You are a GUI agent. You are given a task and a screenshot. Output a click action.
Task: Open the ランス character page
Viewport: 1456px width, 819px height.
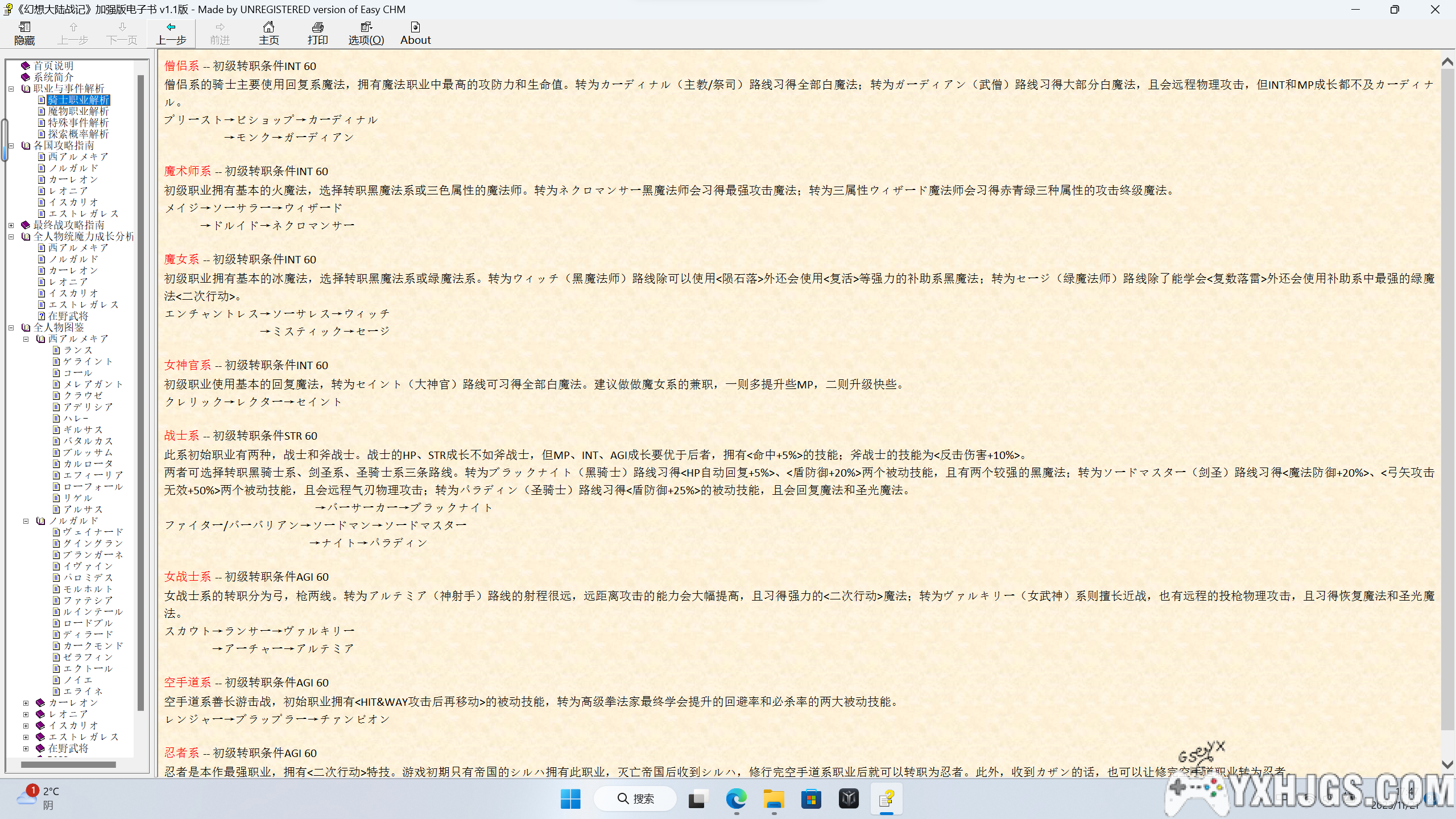coord(77,350)
